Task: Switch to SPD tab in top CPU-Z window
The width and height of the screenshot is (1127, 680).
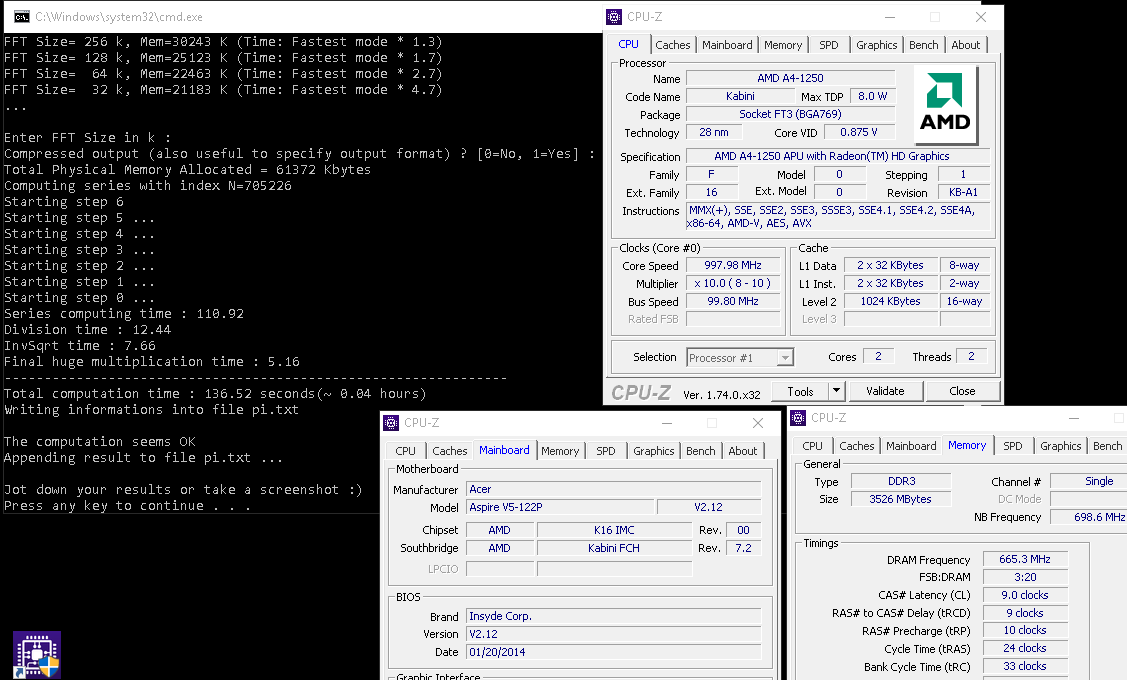Action: (x=829, y=45)
